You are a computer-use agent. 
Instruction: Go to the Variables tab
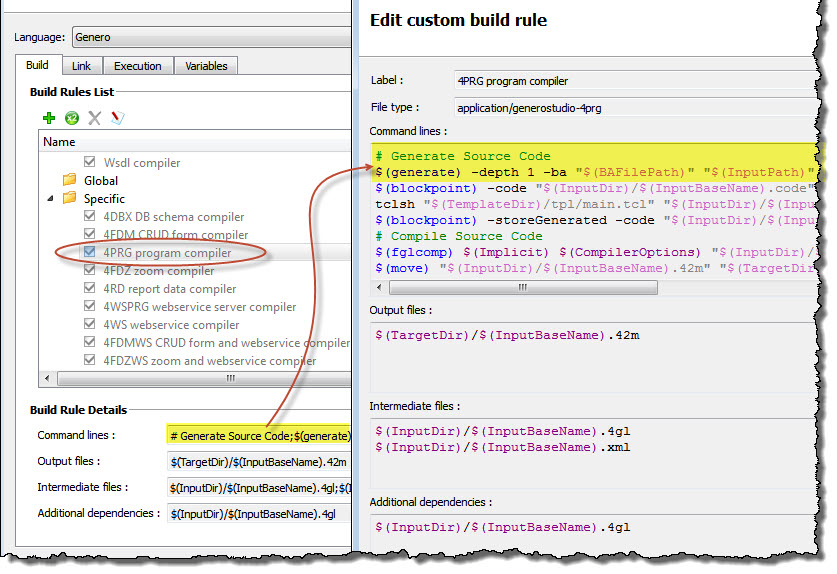click(x=205, y=66)
